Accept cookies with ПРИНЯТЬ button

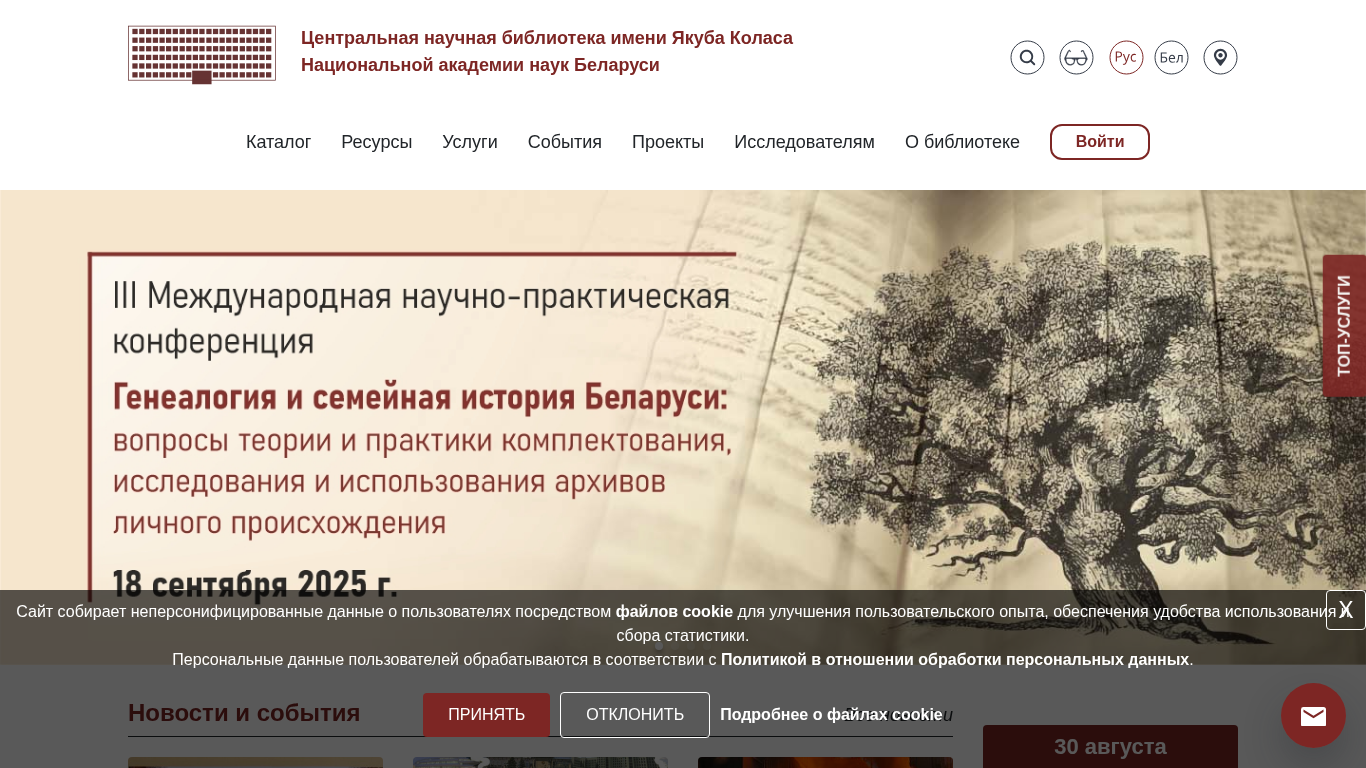pyautogui.click(x=486, y=715)
